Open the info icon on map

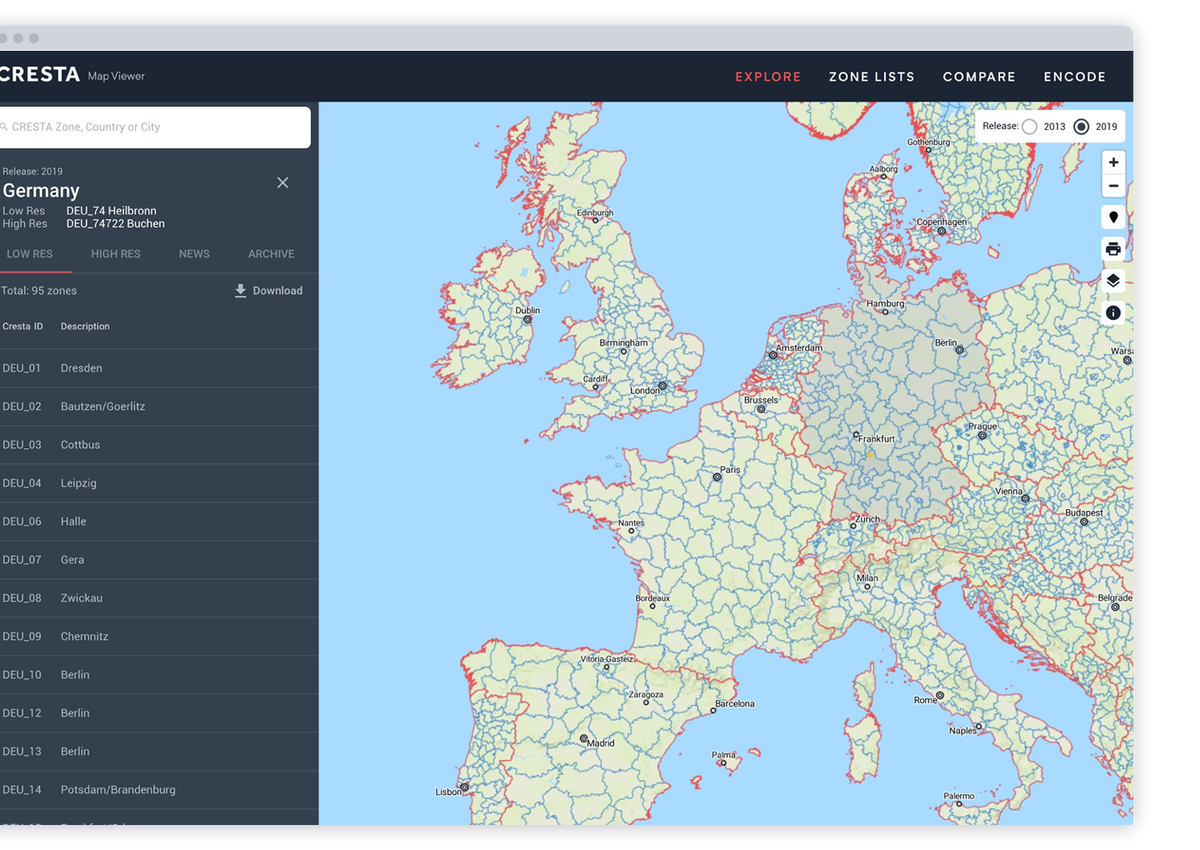point(1113,313)
